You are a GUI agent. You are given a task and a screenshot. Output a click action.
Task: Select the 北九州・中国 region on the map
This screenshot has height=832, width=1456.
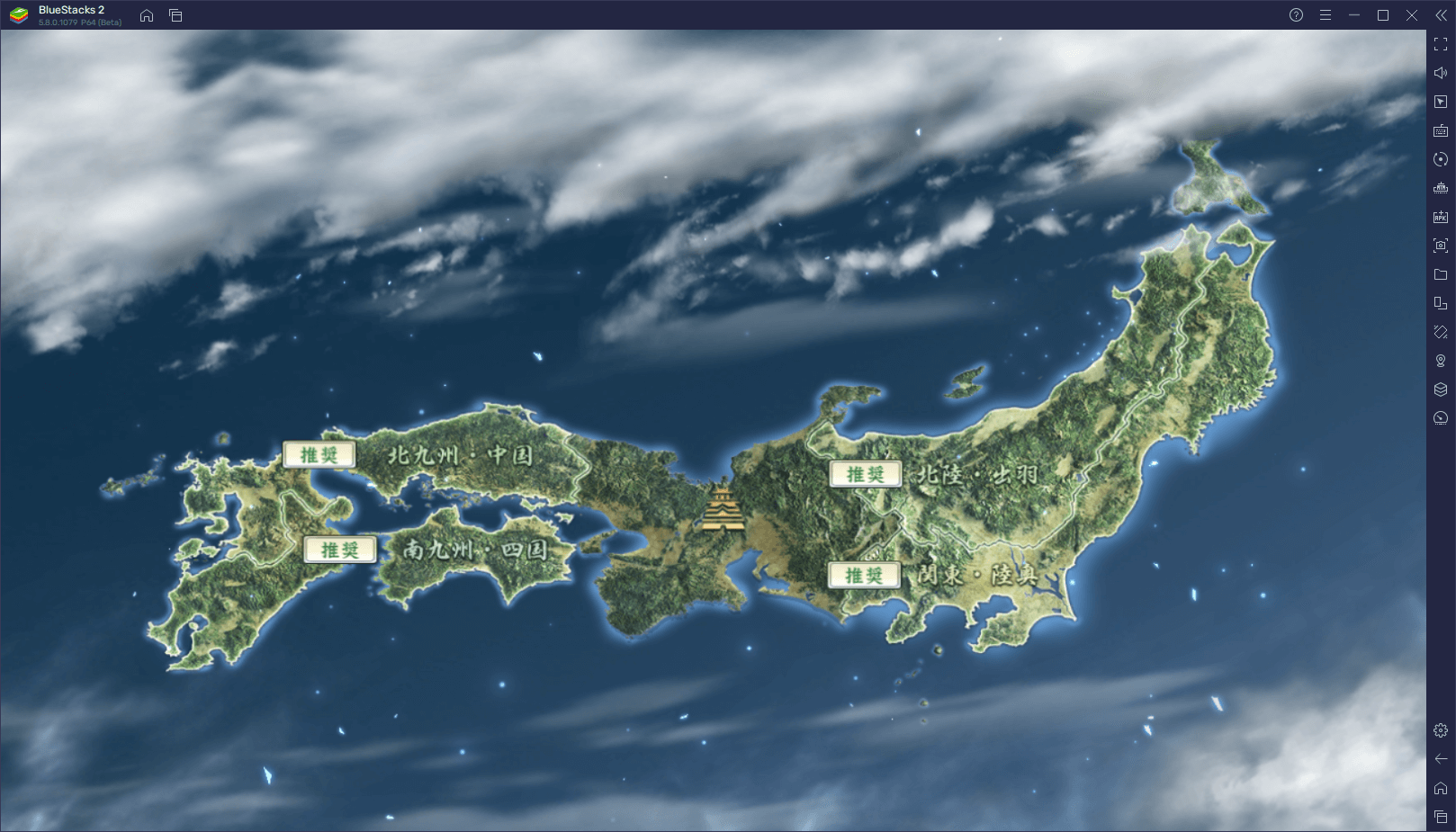tap(461, 455)
